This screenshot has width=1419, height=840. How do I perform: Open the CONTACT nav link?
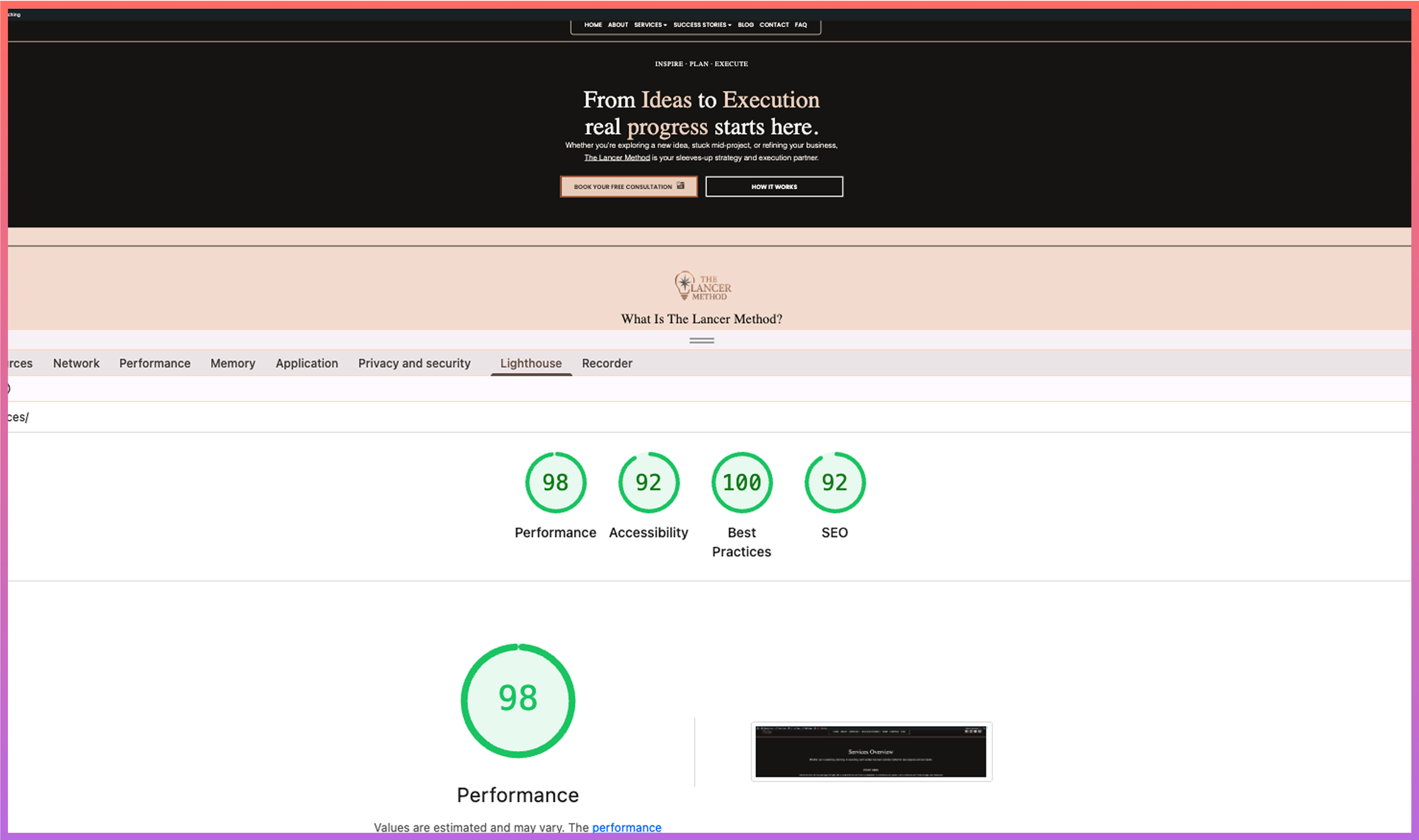(x=774, y=25)
